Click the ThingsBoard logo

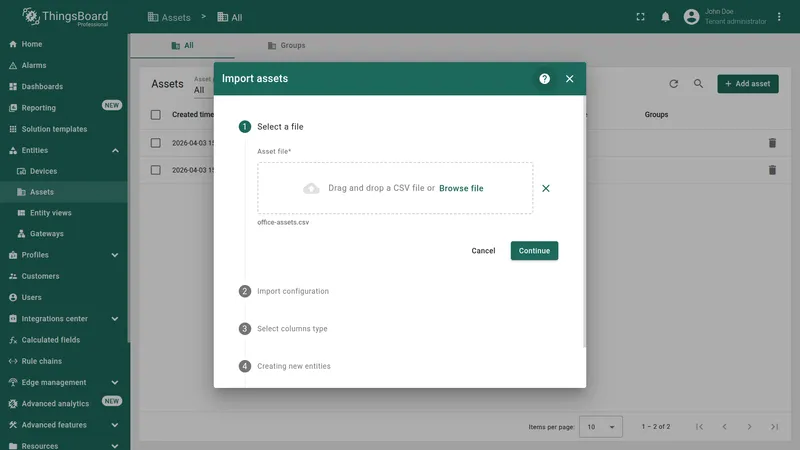tap(65, 17)
